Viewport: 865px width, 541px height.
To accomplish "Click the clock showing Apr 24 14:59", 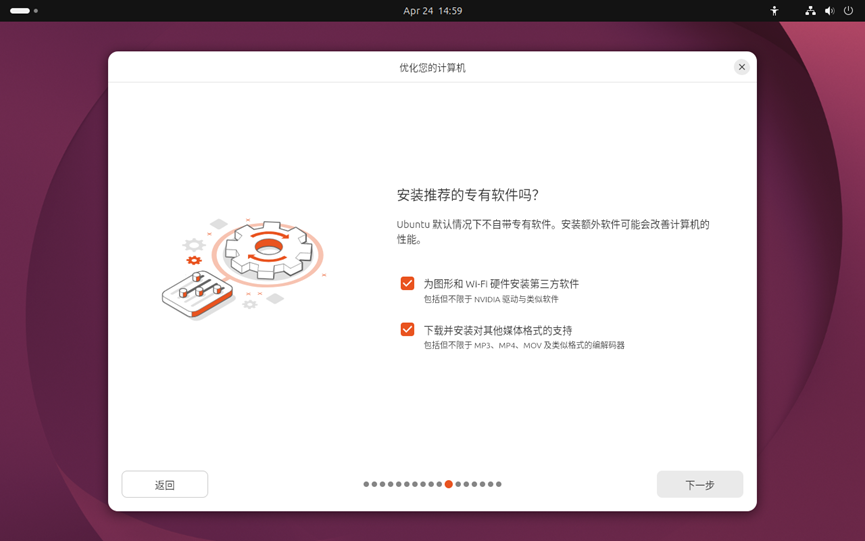I will click(x=432, y=10).
